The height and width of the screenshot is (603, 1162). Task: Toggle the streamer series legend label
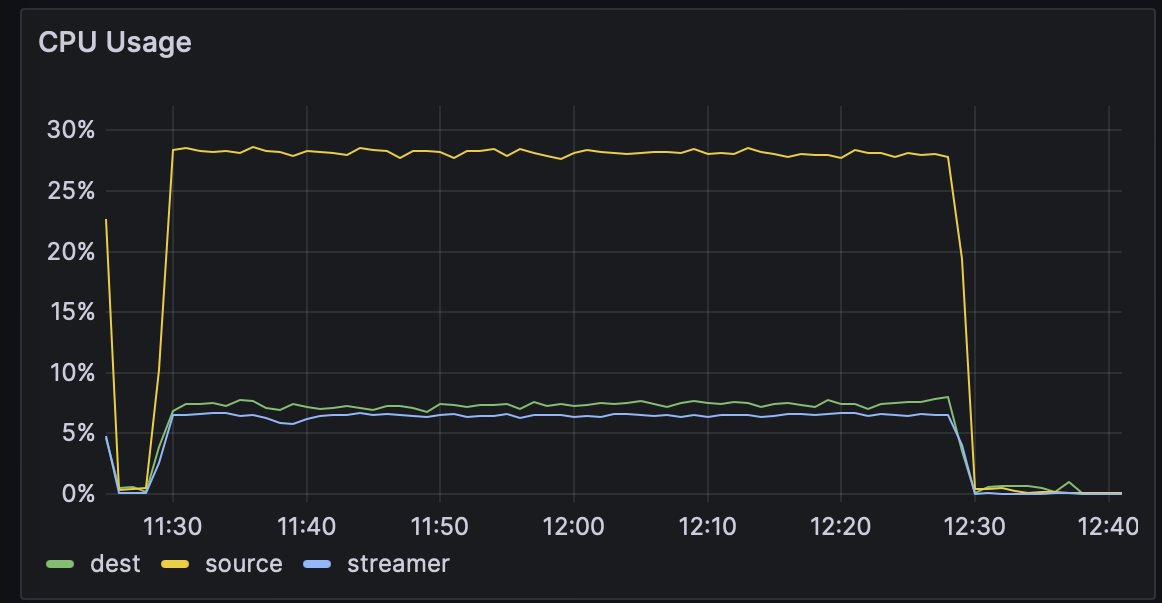398,564
